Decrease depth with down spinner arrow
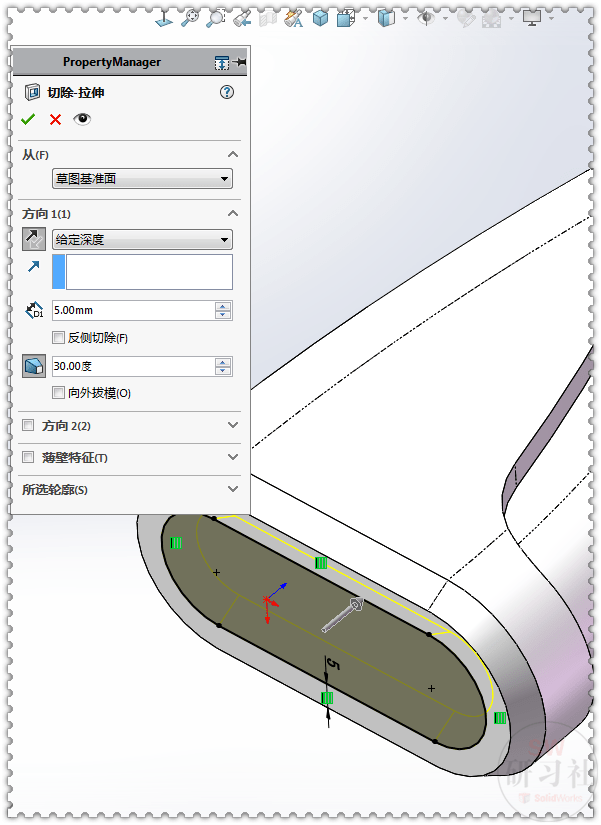The height and width of the screenshot is (825, 601). coord(223,315)
